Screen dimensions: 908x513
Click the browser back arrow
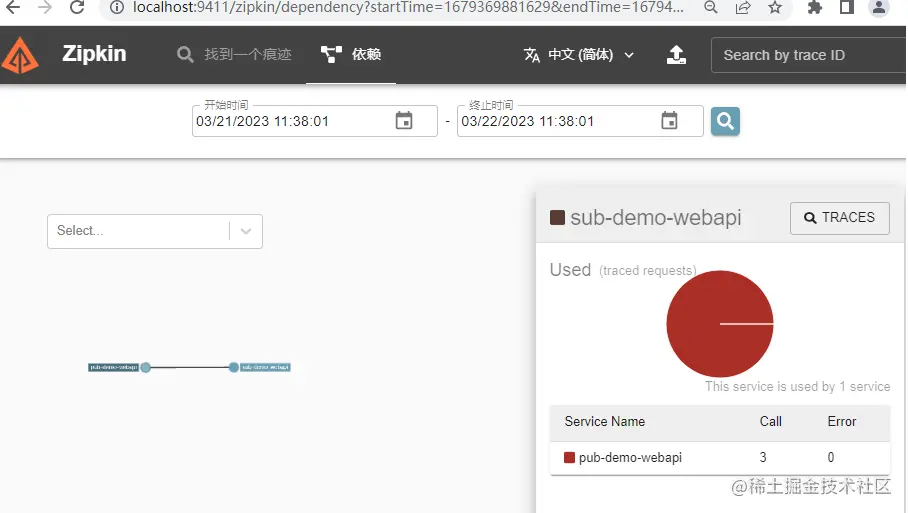coord(13,8)
